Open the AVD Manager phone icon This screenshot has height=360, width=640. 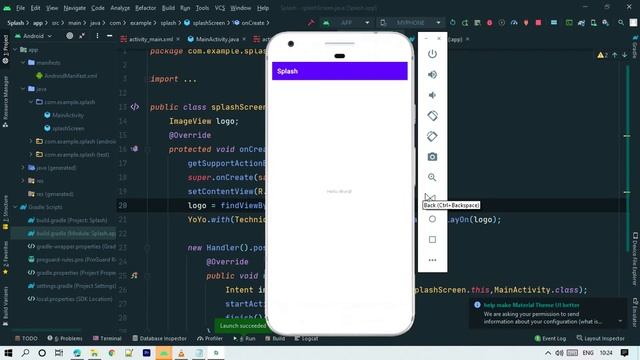tap(593, 23)
